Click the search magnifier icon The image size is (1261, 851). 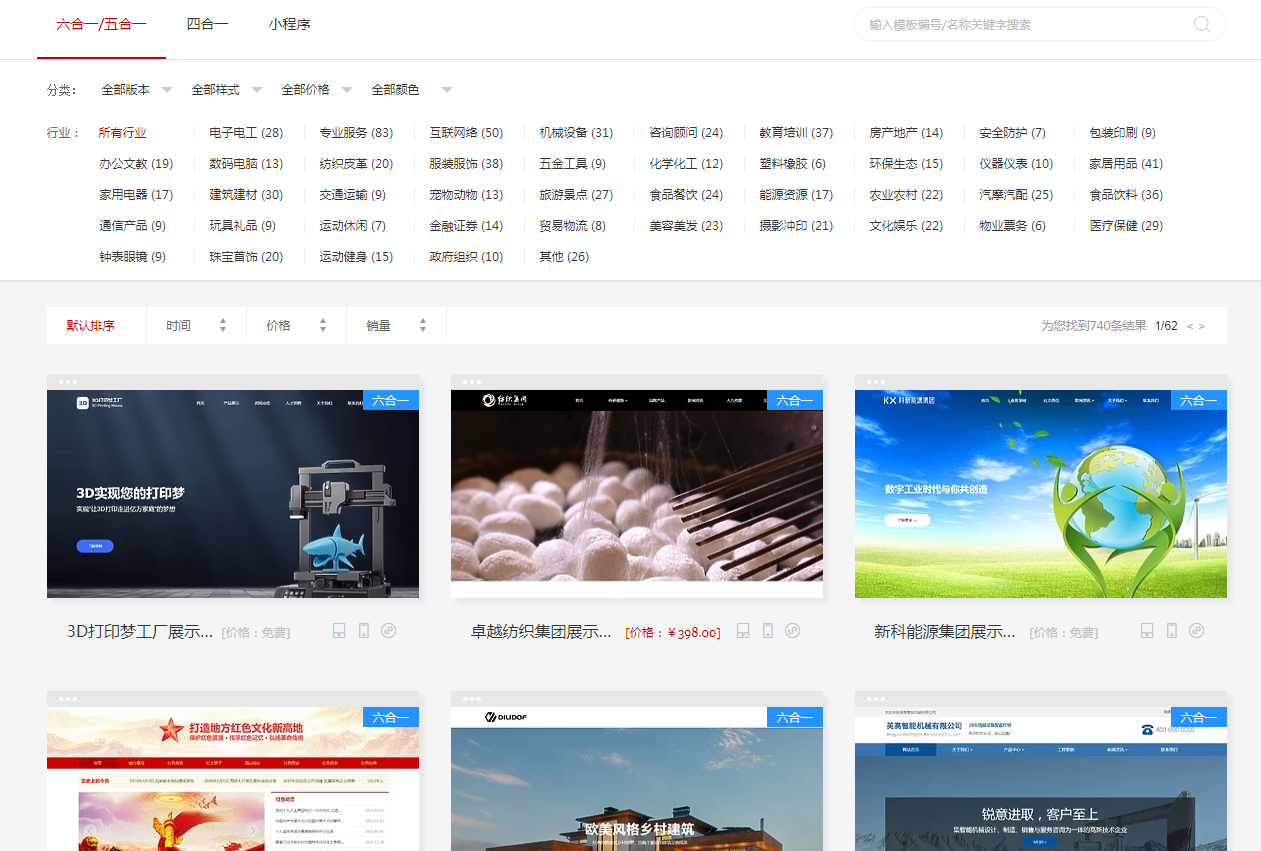coord(1202,24)
